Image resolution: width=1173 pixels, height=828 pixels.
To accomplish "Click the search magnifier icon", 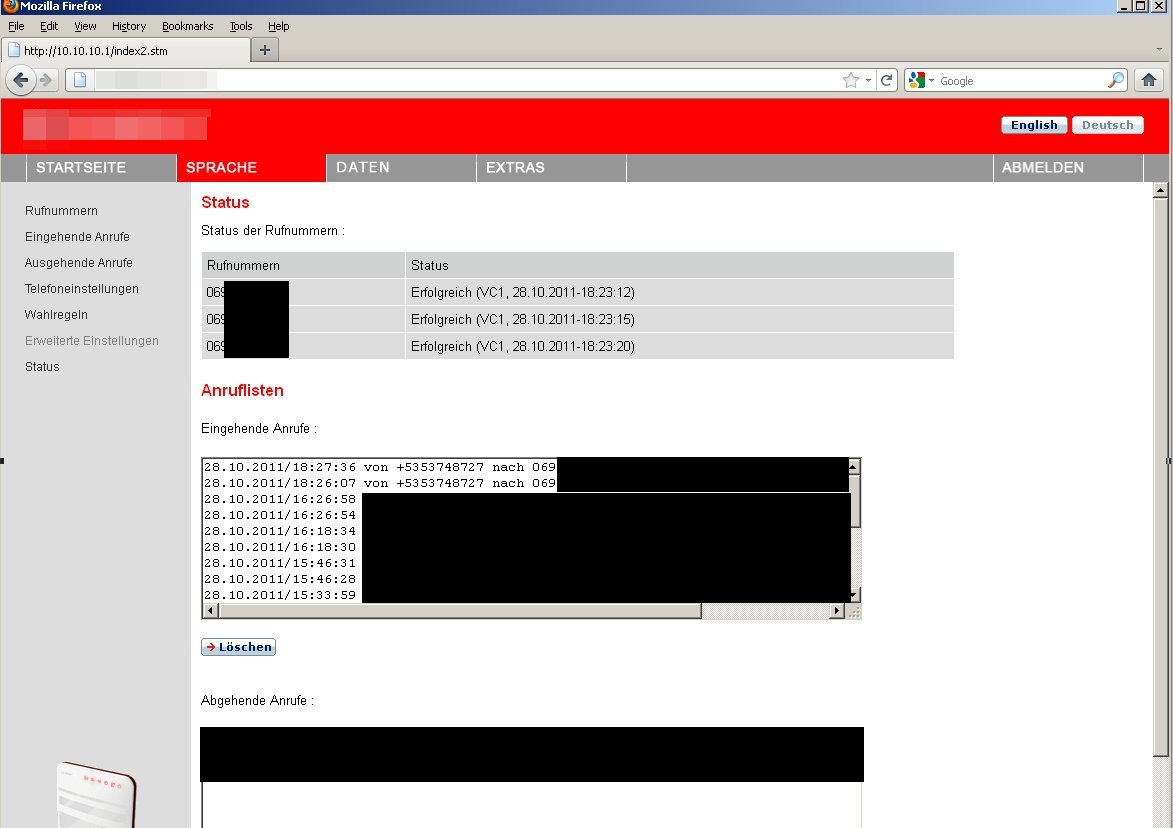I will [1116, 81].
